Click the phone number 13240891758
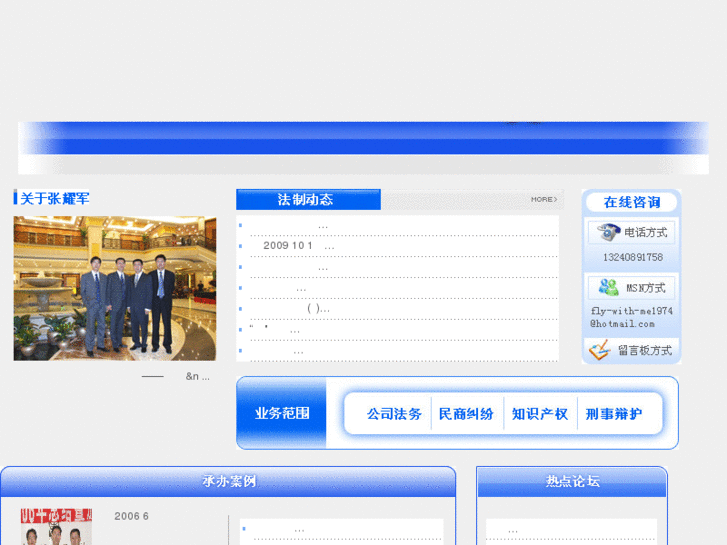 (x=632, y=257)
